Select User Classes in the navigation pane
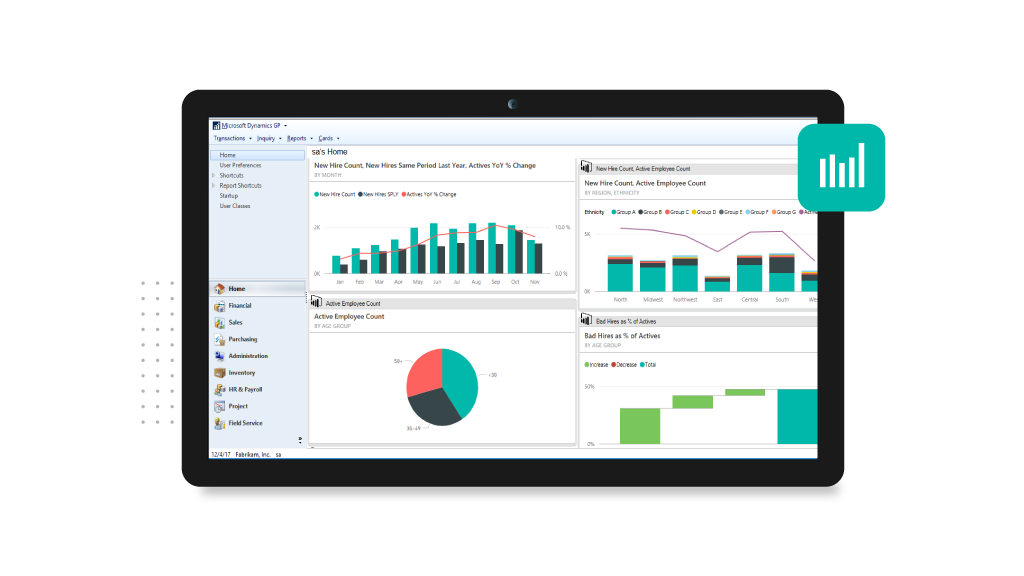This screenshot has height=576, width=1024. coord(237,206)
